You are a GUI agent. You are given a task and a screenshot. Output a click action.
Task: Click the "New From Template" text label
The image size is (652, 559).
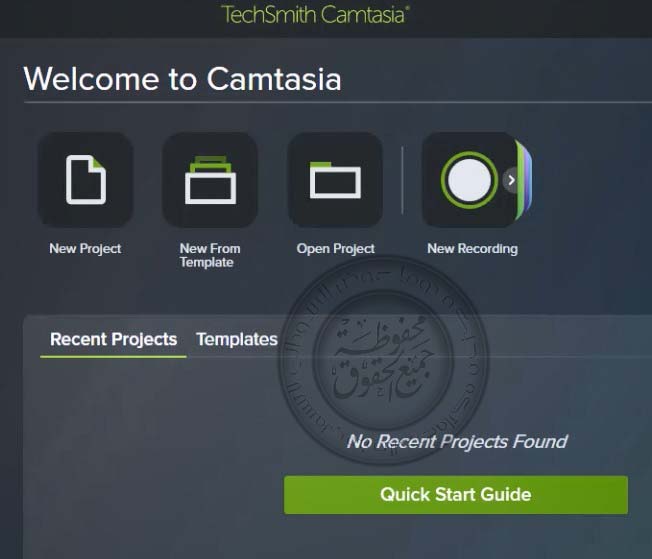pos(210,255)
